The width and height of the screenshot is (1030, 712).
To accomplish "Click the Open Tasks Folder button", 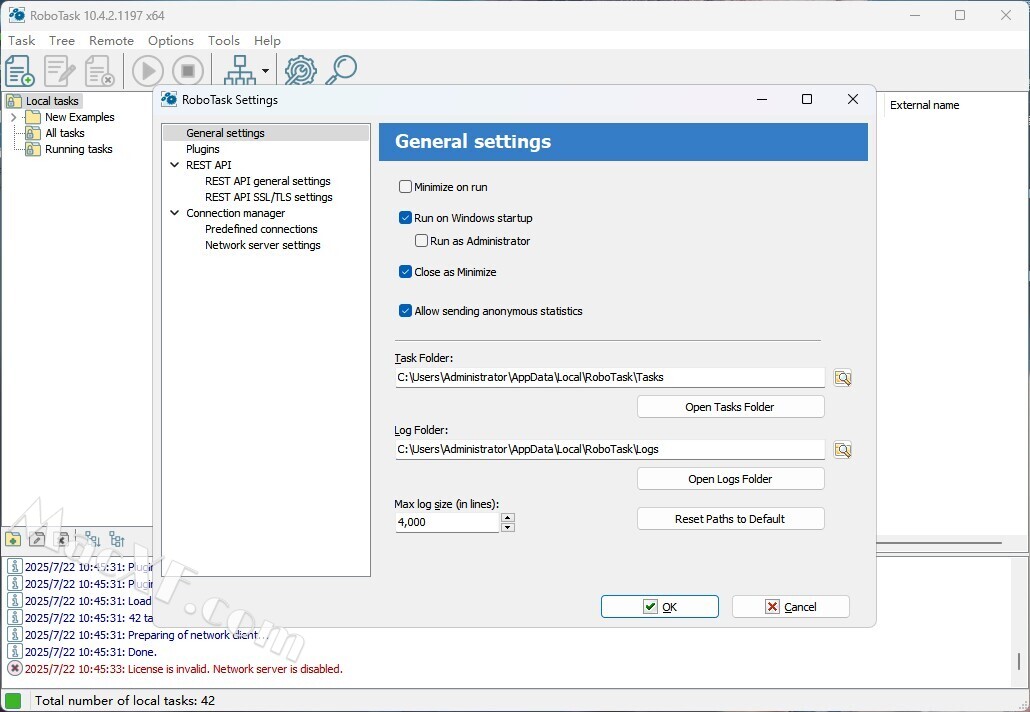I will click(x=730, y=407).
